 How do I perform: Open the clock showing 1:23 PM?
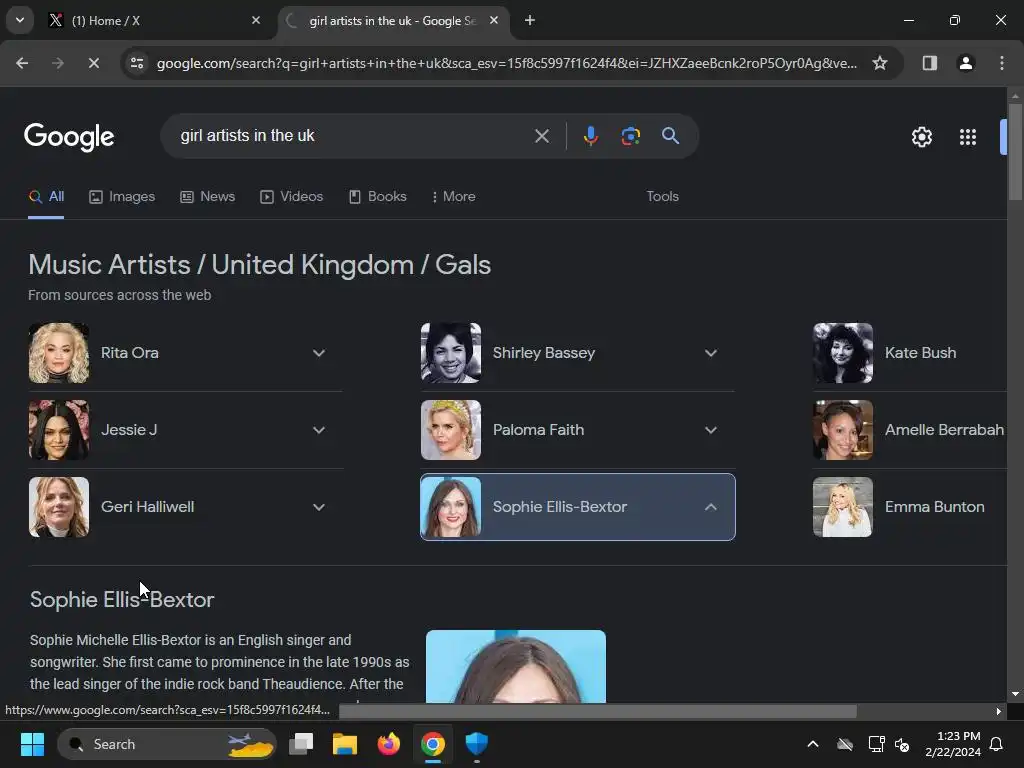(x=953, y=744)
